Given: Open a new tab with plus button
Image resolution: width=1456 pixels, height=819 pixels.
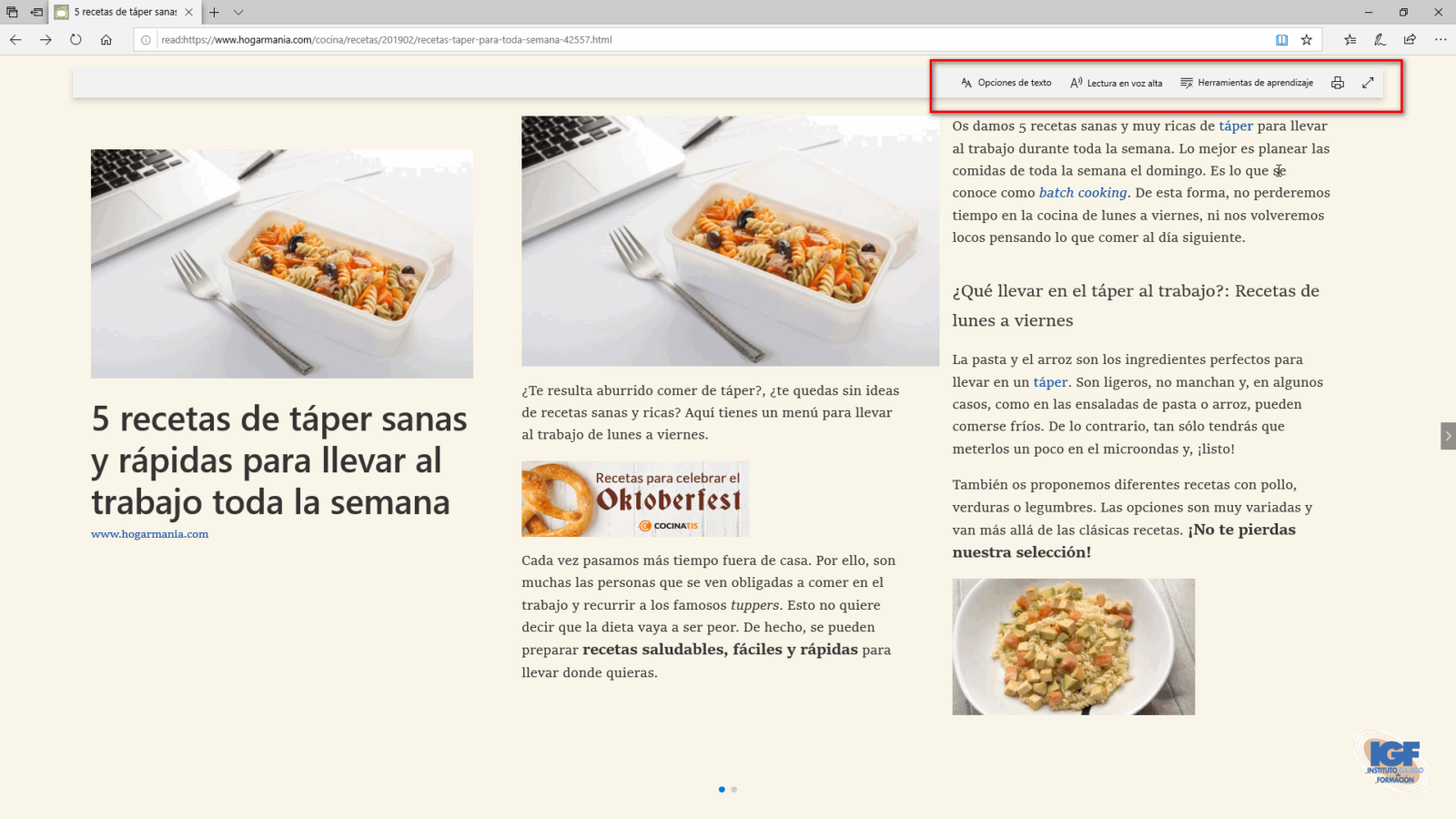Looking at the screenshot, I should [x=214, y=13].
